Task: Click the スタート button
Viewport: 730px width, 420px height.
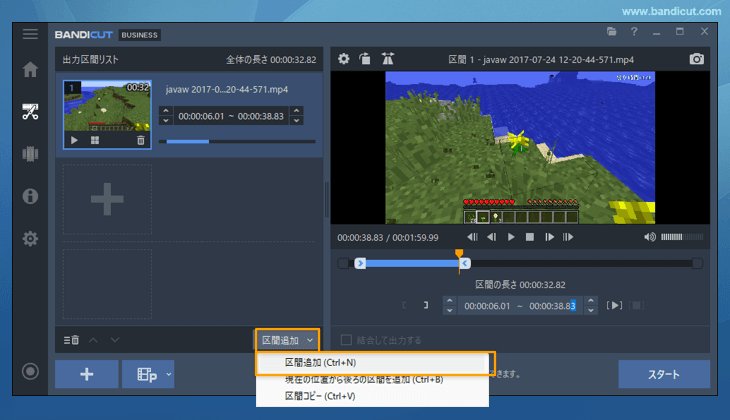Action: [x=664, y=374]
